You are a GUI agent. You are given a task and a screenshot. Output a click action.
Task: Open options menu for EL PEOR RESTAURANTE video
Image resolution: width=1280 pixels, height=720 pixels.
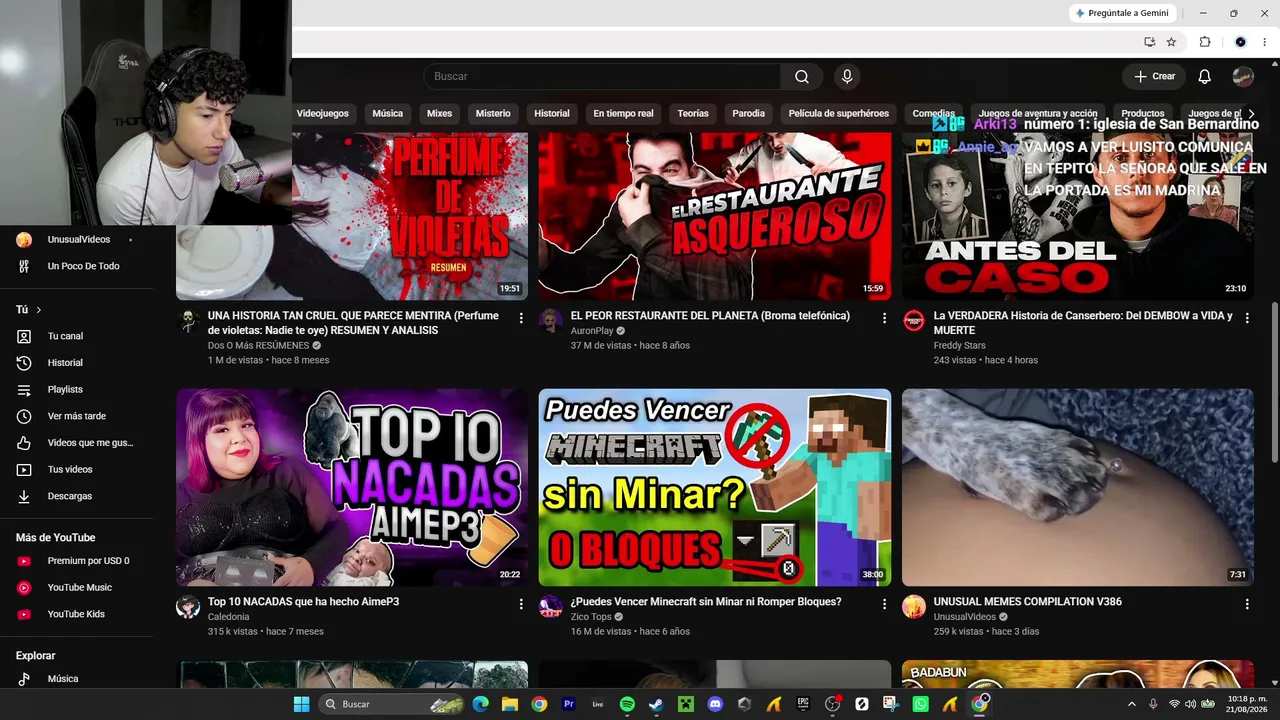(884, 318)
